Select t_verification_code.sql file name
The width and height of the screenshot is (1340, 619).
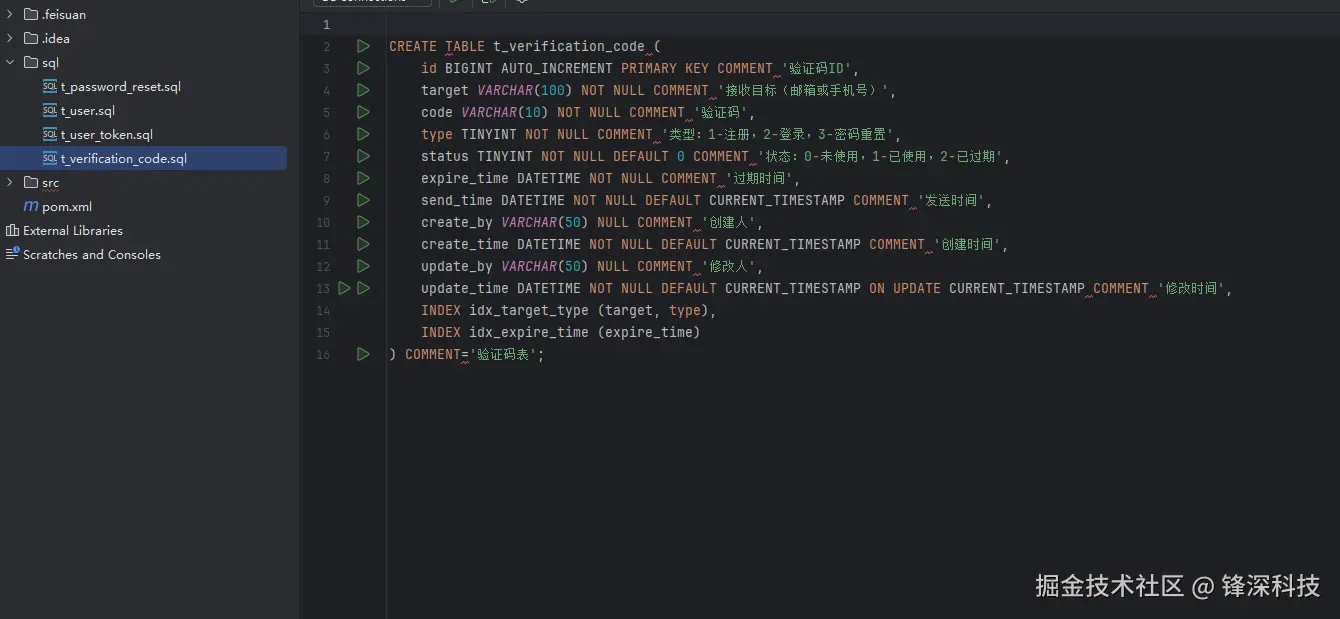click(124, 159)
